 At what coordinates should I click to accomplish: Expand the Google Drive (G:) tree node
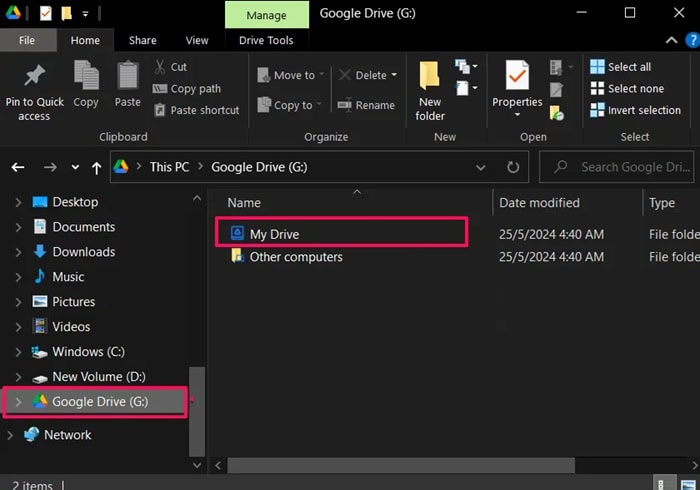(x=18, y=402)
